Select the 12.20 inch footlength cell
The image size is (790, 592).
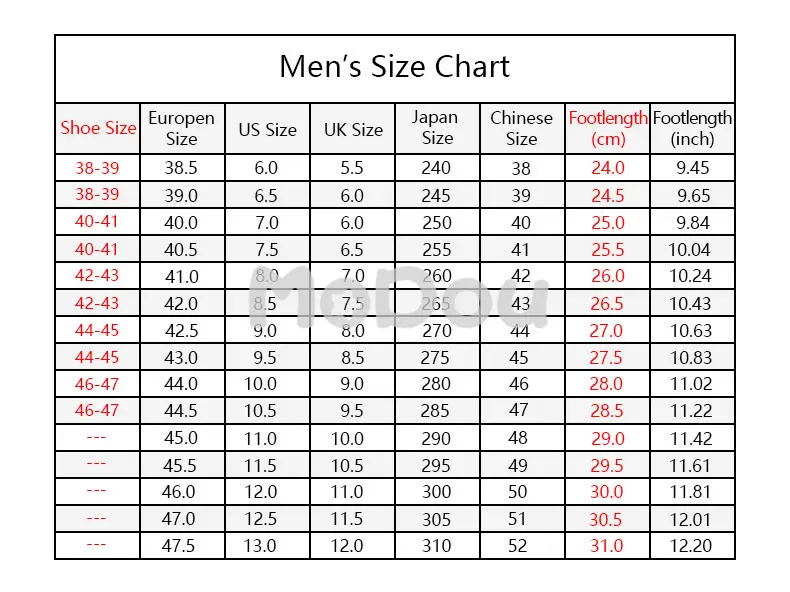692,546
